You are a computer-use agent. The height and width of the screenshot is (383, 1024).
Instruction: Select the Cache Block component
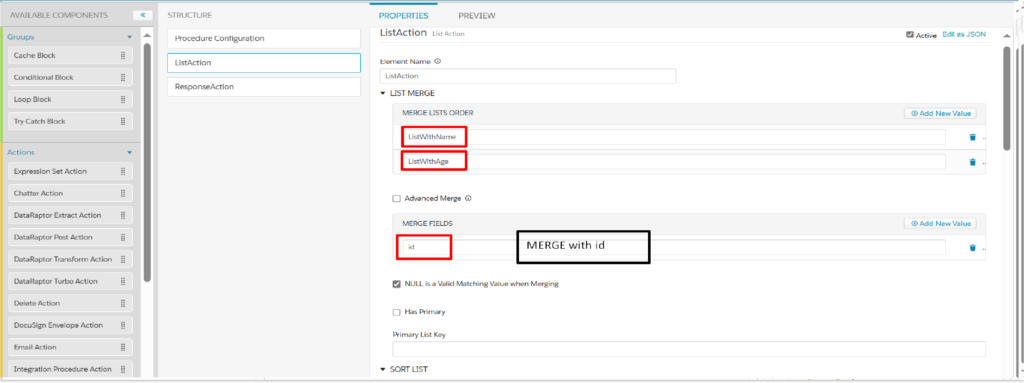click(70, 56)
